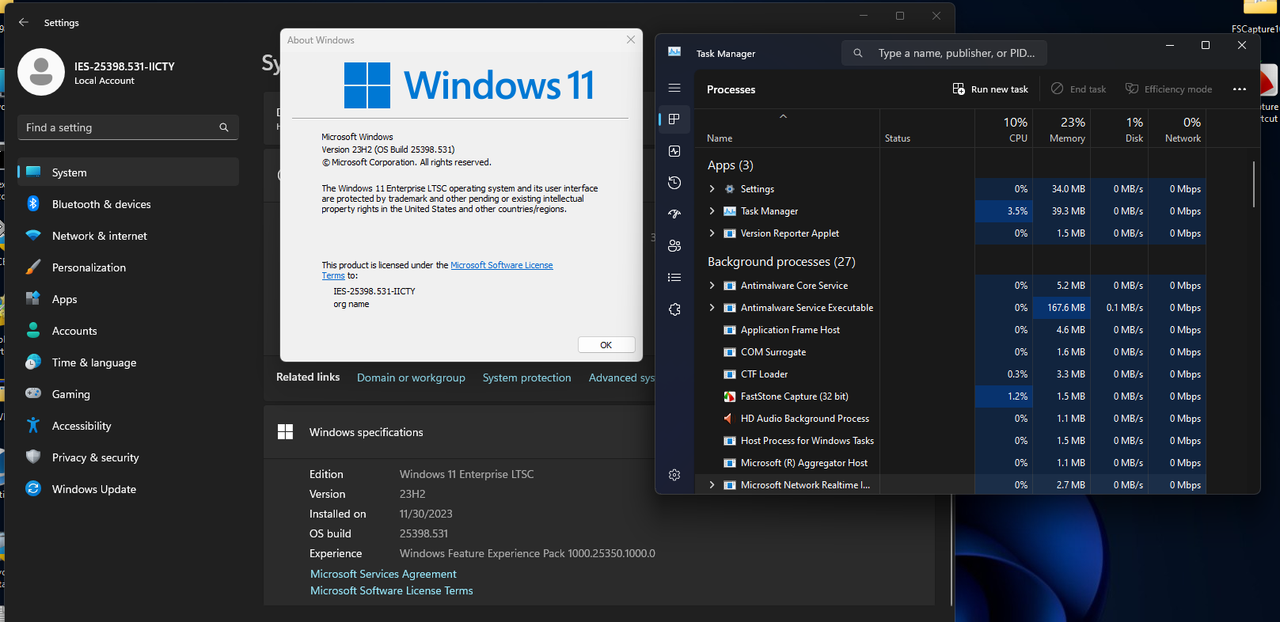Sort processes by Status column

927,129
